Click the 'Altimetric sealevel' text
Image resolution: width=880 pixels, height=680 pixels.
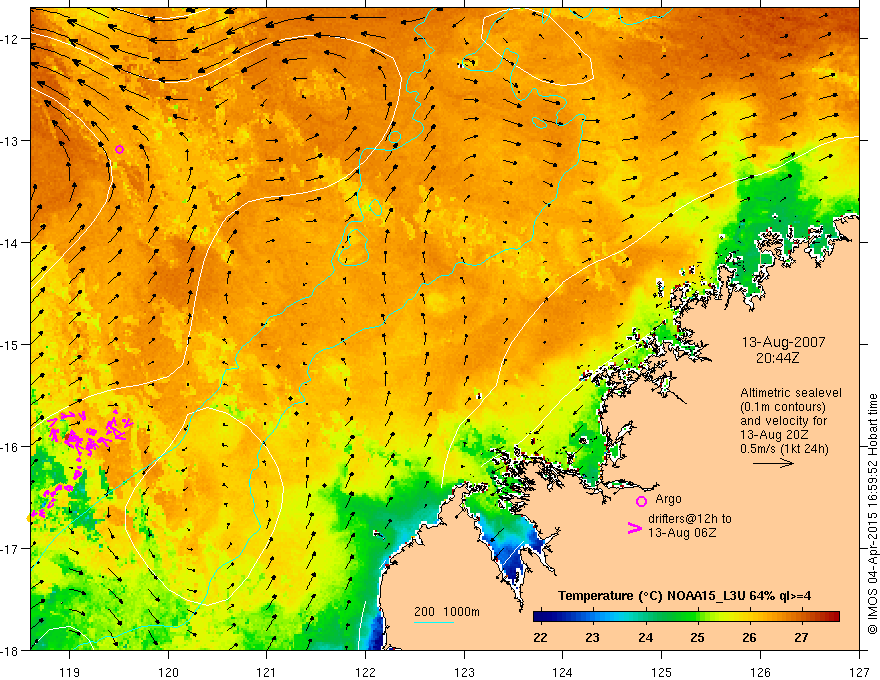pyautogui.click(x=791, y=393)
